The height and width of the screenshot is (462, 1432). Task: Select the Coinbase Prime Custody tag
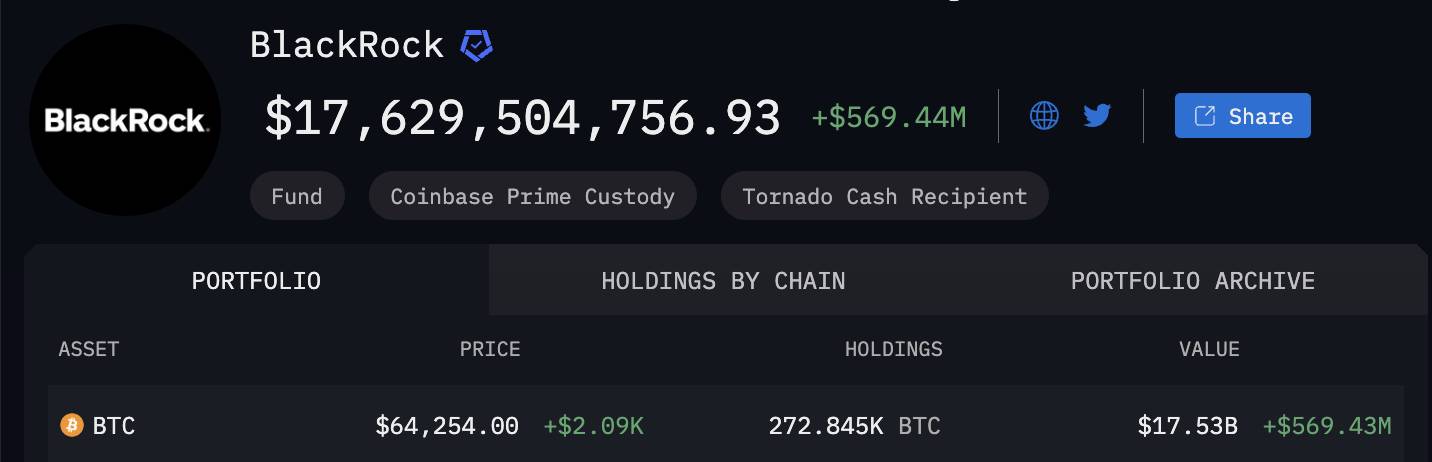(x=532, y=196)
